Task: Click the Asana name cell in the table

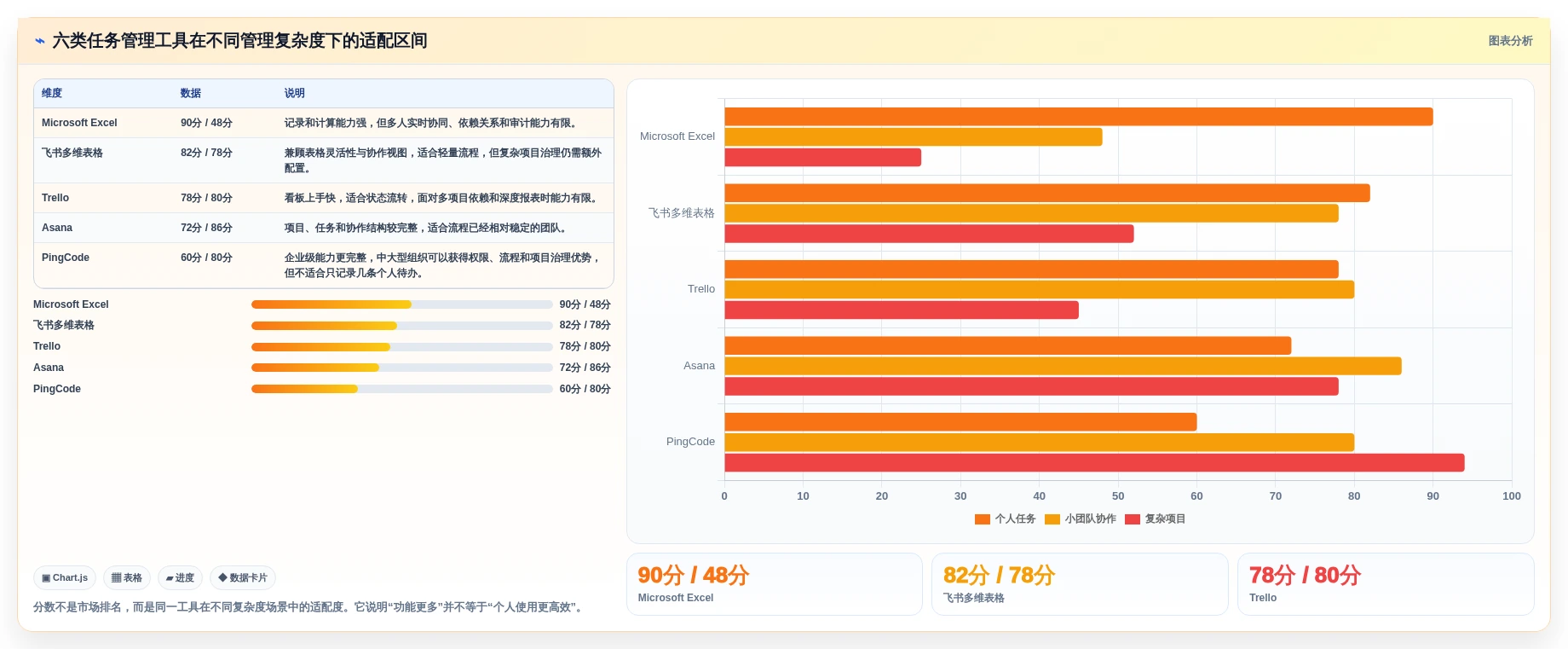Action: pyautogui.click(x=57, y=228)
